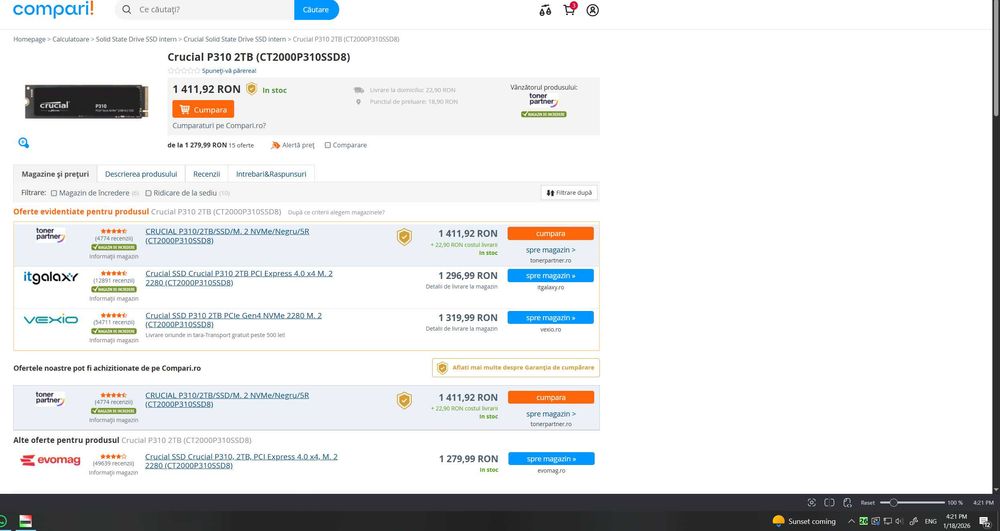1000x531 pixels.
Task: Click the zoom magnifier under product image
Action: pyautogui.click(x=24, y=143)
